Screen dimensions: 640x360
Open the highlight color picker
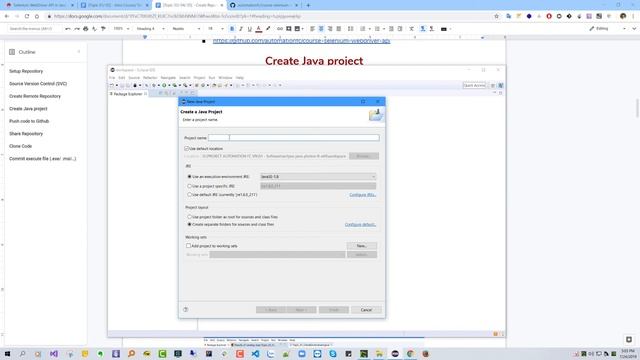tap(268, 29)
